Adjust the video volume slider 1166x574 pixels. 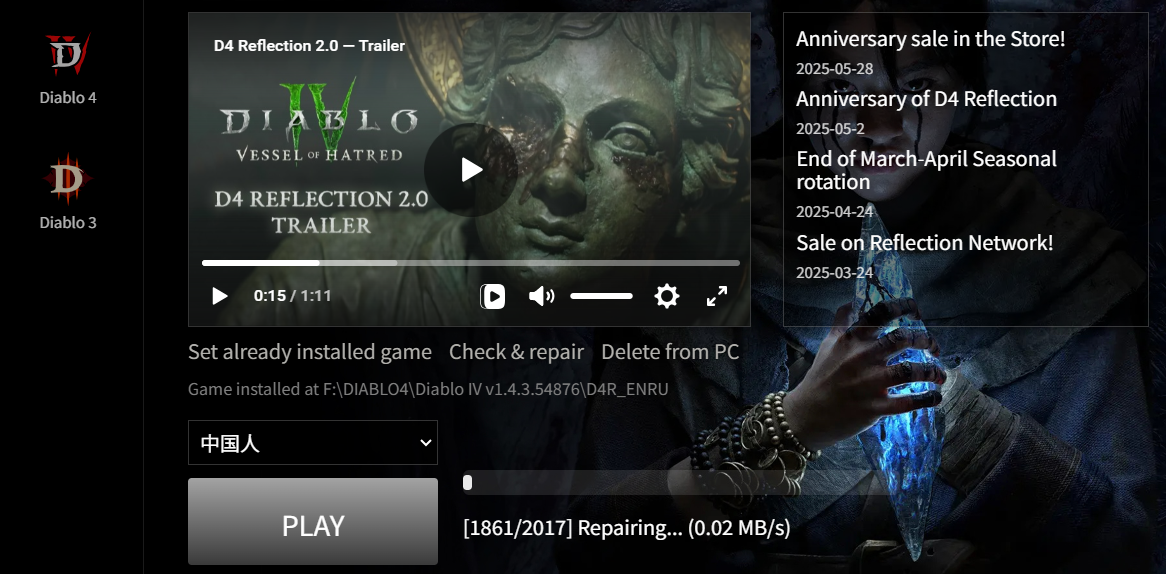(602, 296)
